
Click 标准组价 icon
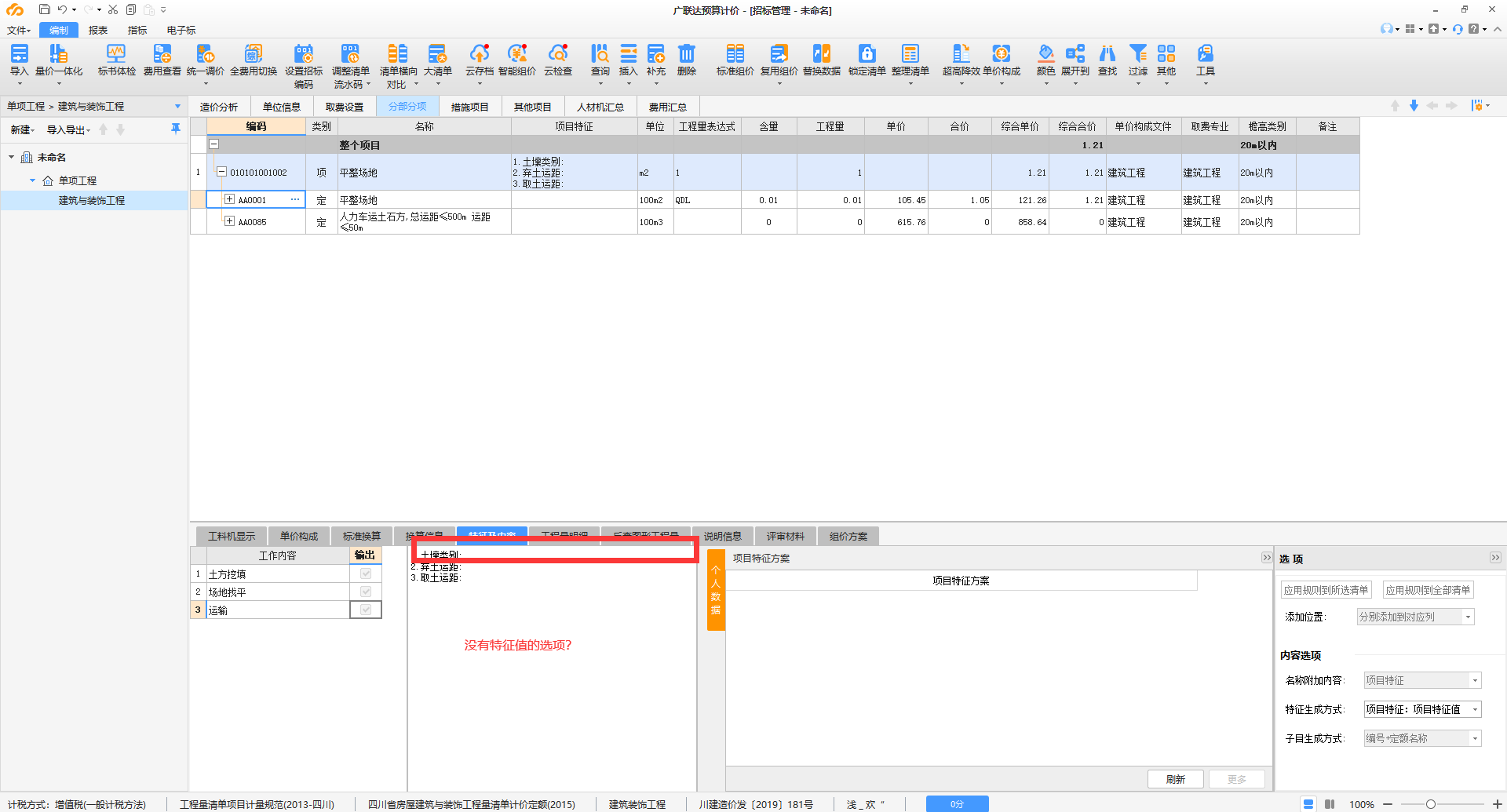(x=735, y=53)
